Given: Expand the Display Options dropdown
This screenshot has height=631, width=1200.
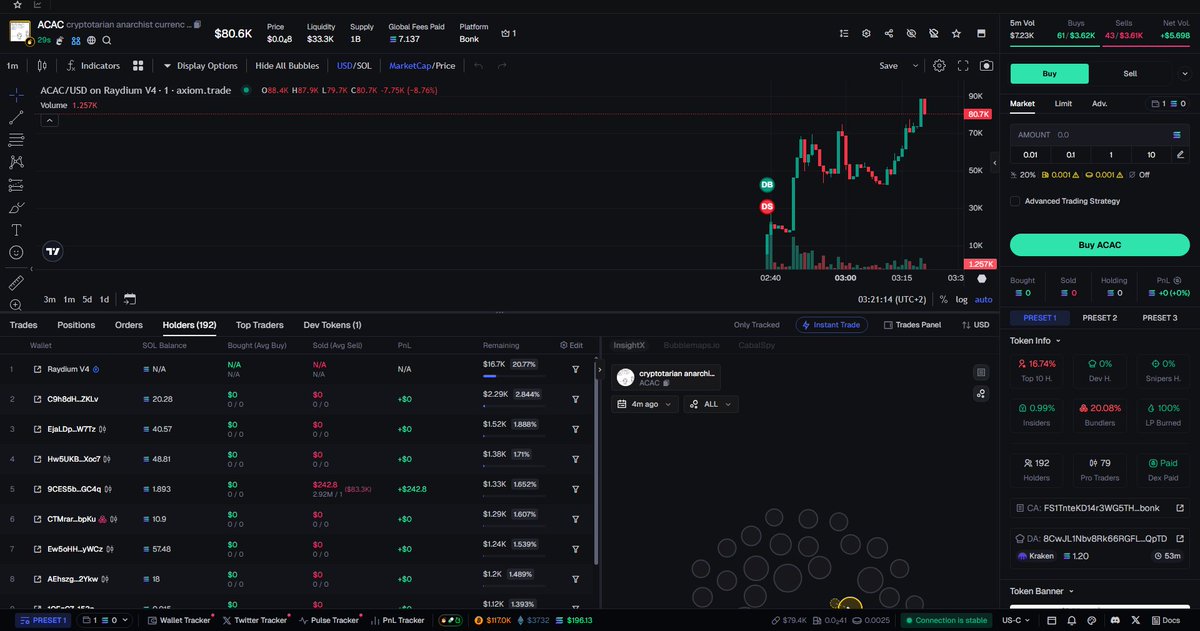Looking at the screenshot, I should [200, 66].
